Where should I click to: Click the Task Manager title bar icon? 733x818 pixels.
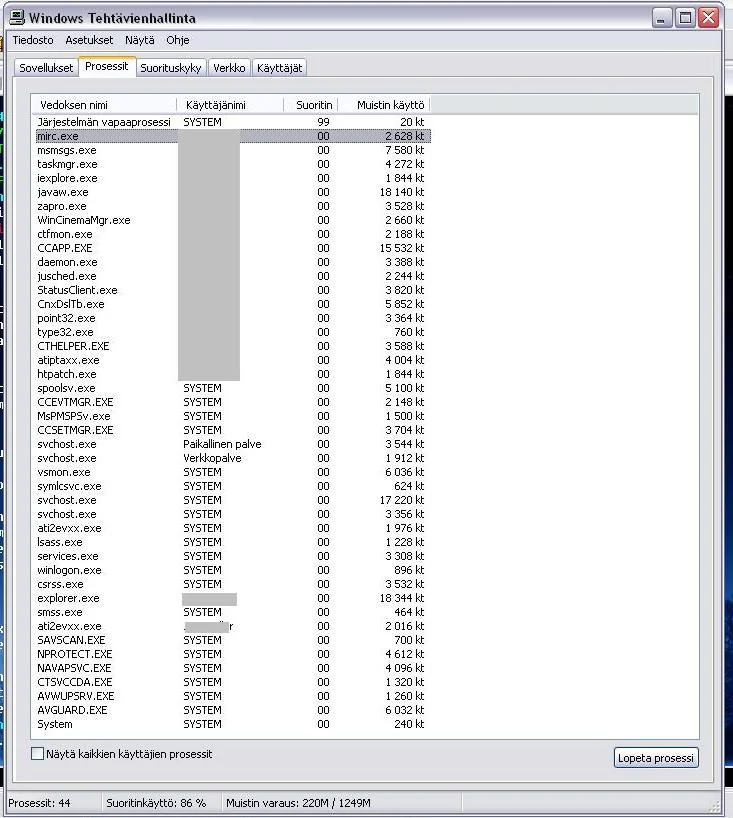[x=17, y=17]
